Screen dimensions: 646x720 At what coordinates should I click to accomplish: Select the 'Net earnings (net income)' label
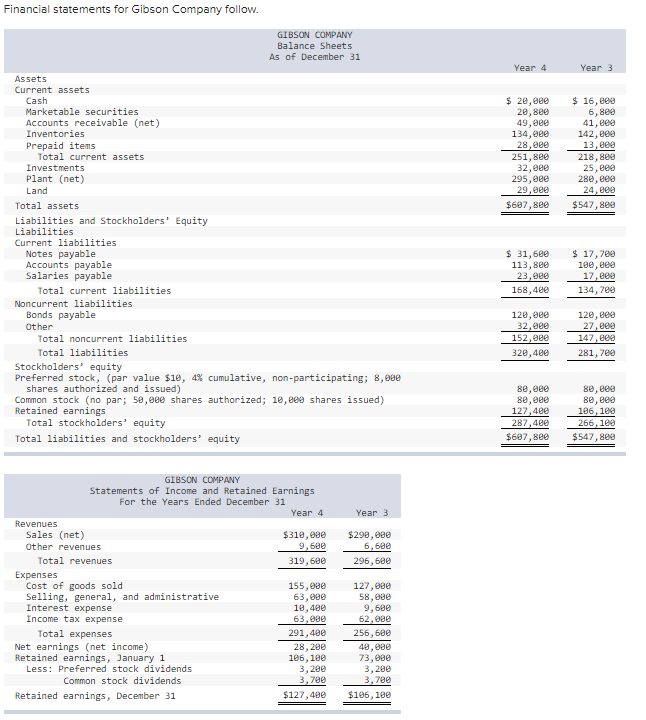coord(81,647)
